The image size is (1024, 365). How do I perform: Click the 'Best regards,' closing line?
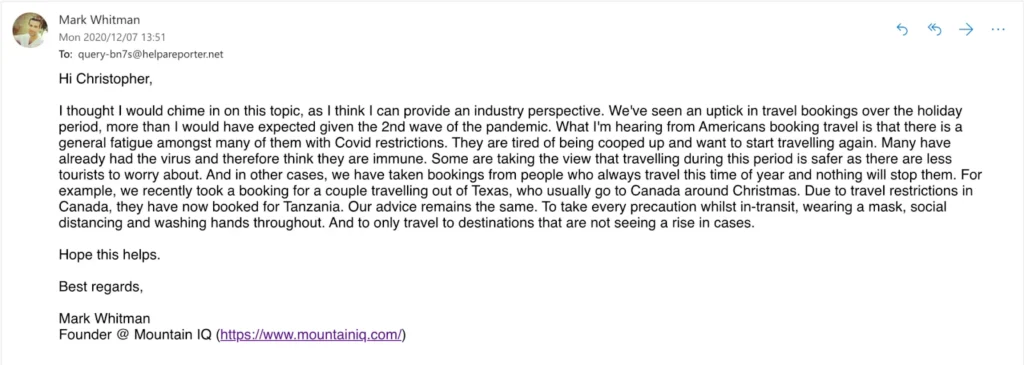pos(101,286)
